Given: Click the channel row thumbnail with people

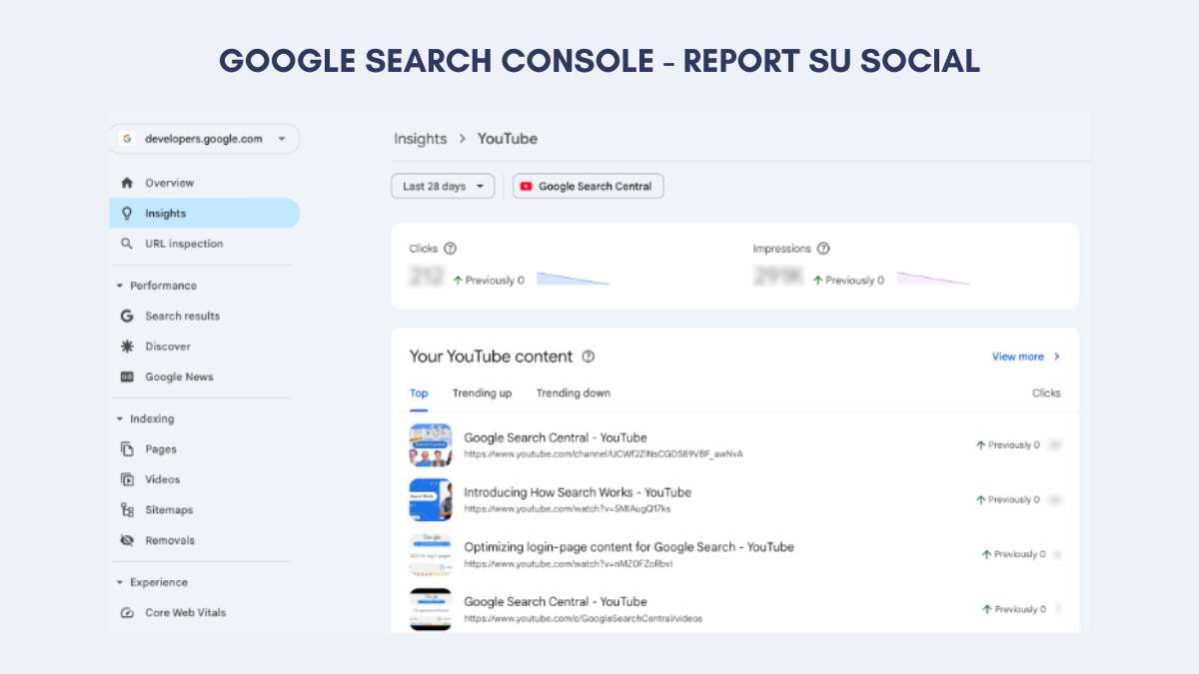Looking at the screenshot, I should 431,445.
